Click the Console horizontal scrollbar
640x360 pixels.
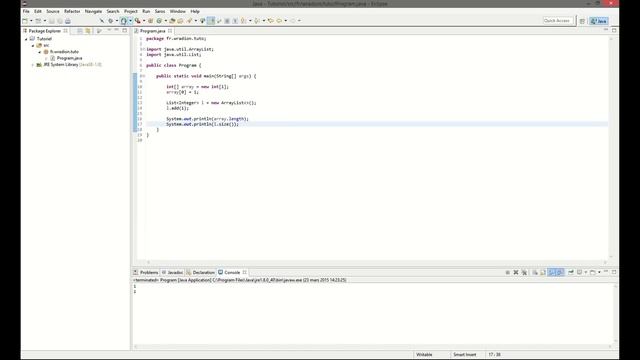coord(373,347)
